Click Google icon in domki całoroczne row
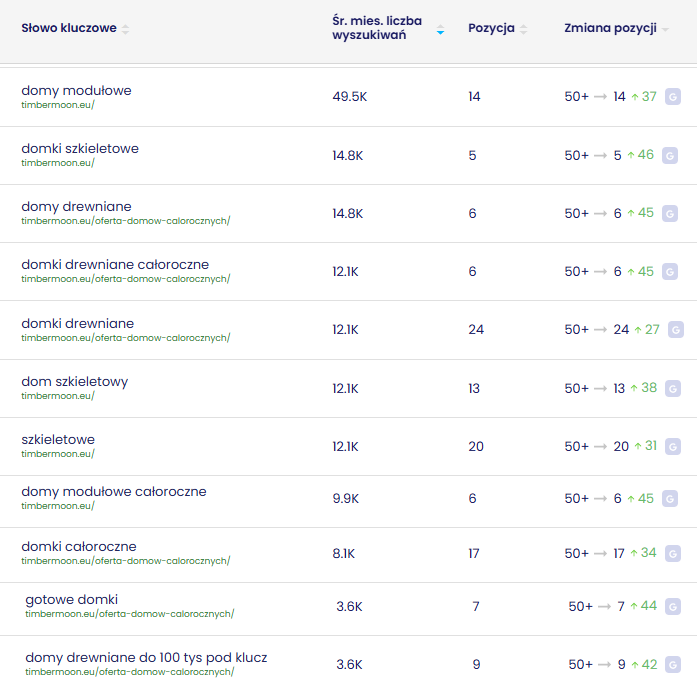 [x=673, y=553]
